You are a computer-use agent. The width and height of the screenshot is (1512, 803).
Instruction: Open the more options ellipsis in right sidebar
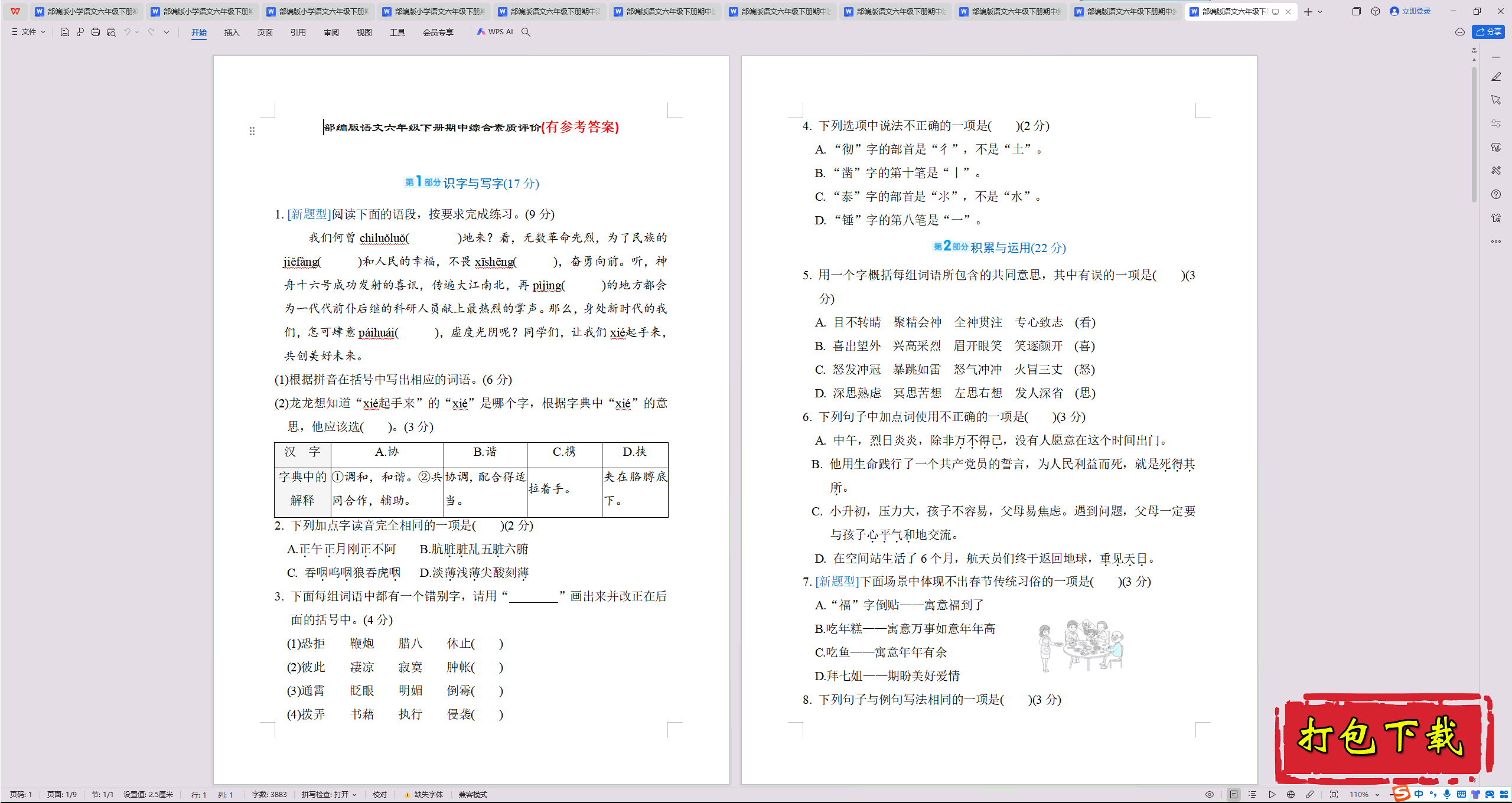[x=1496, y=241]
